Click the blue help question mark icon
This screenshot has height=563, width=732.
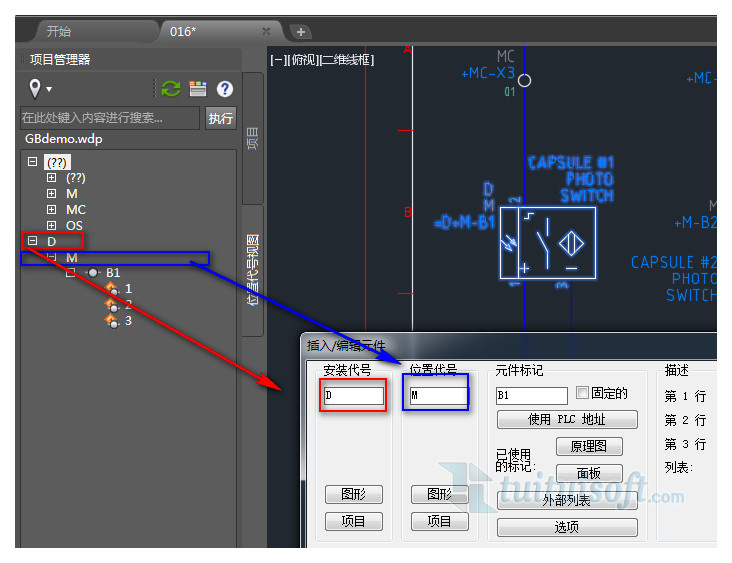tap(224, 89)
